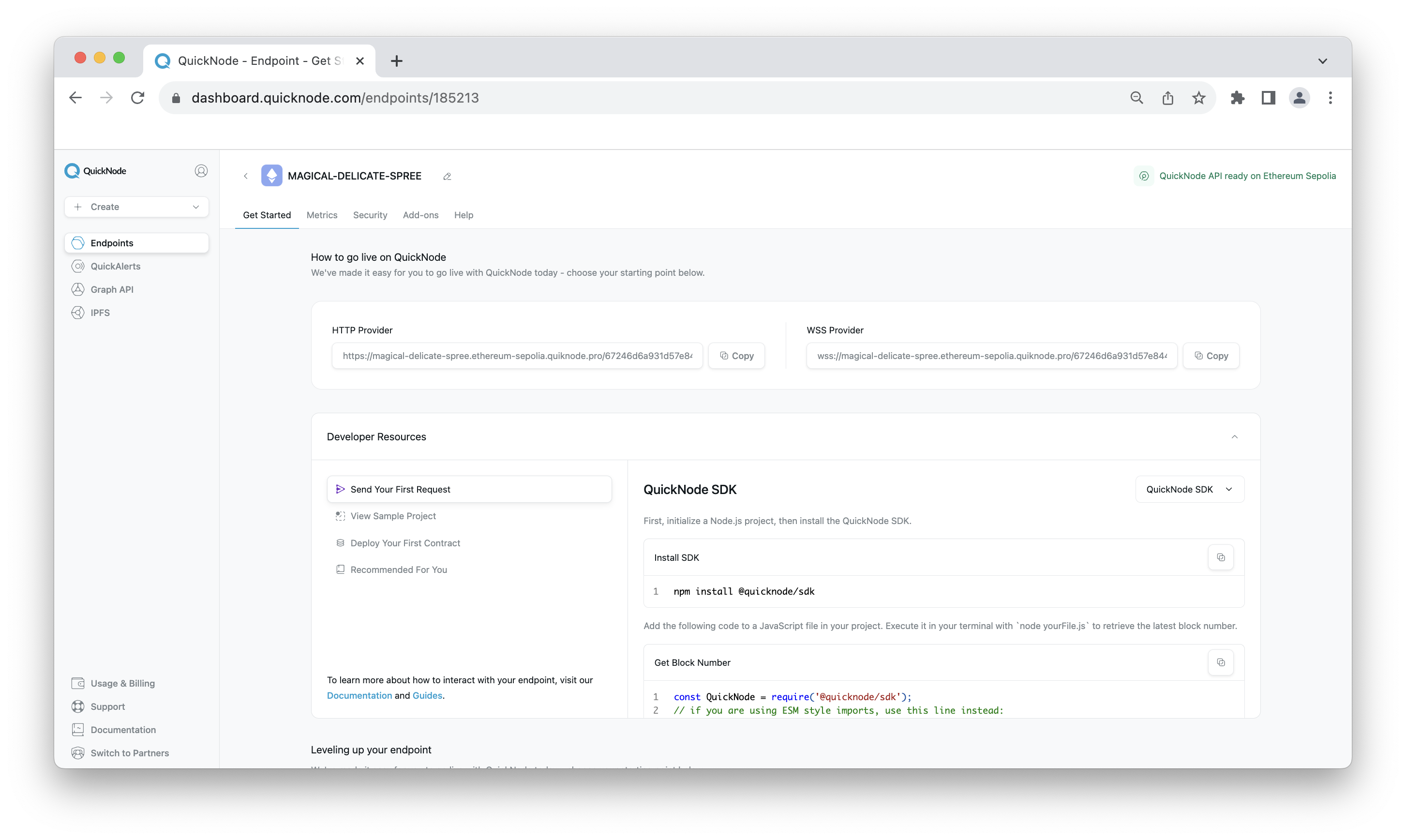
Task: Open Usage & Billing page
Action: tap(122, 683)
